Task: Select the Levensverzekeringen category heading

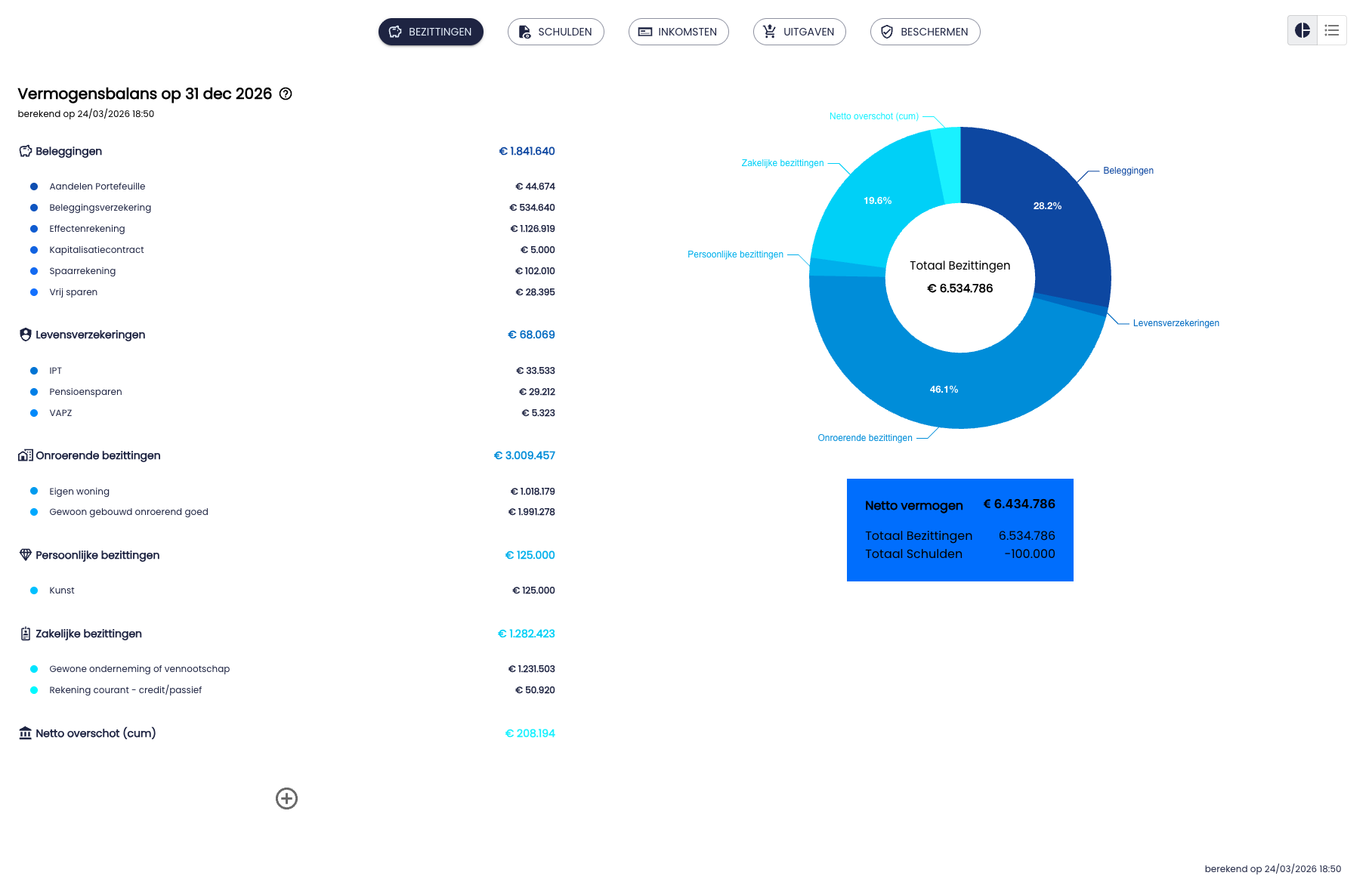Action: (x=91, y=335)
